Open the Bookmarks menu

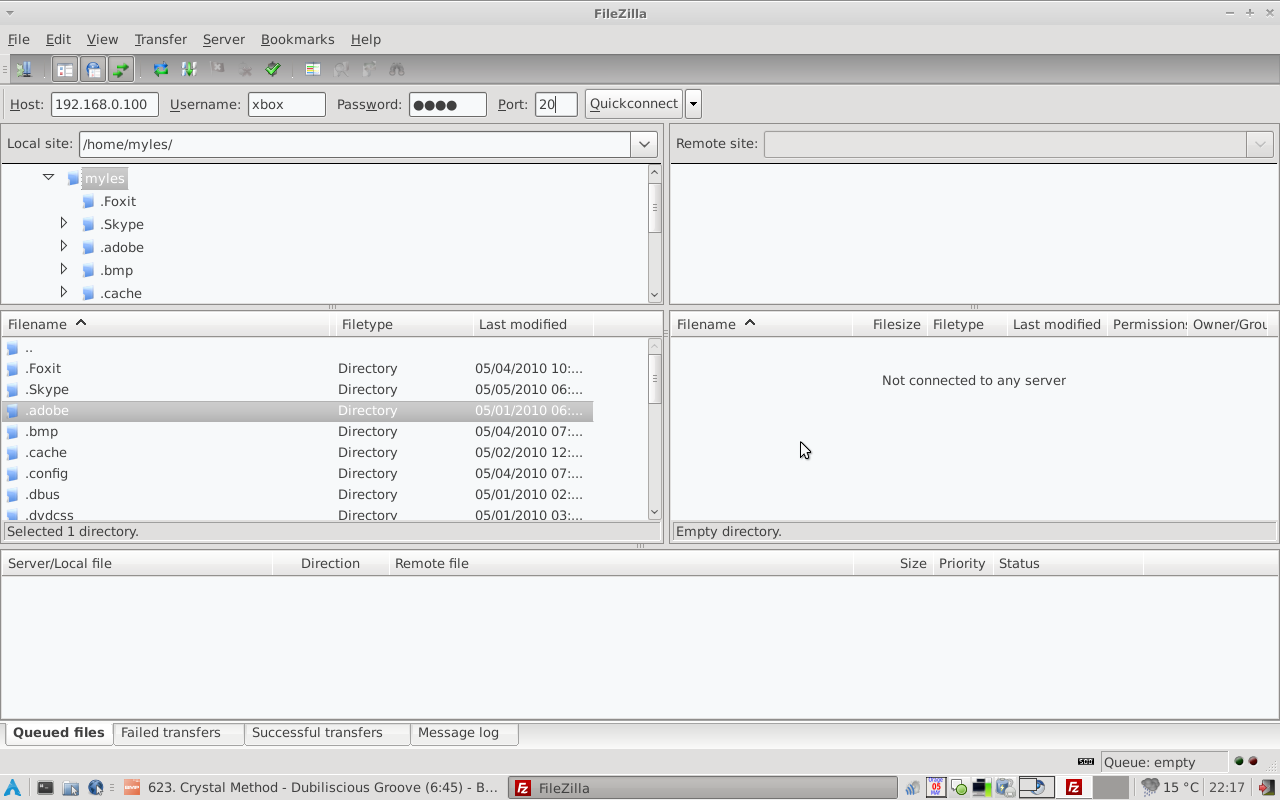click(298, 39)
